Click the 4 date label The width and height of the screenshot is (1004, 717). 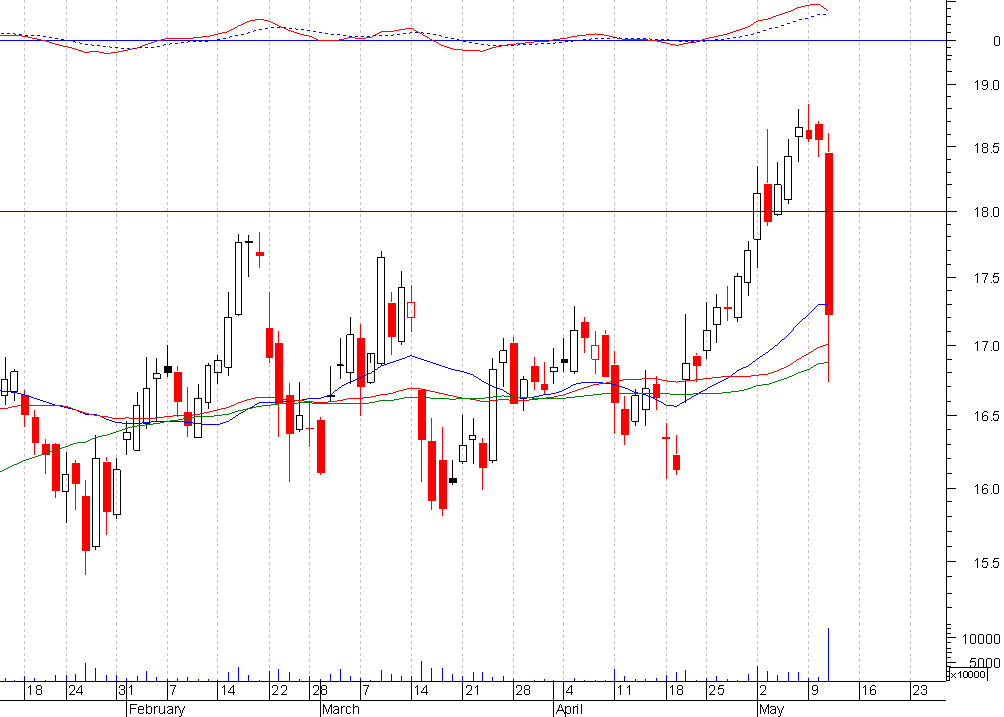[570, 691]
